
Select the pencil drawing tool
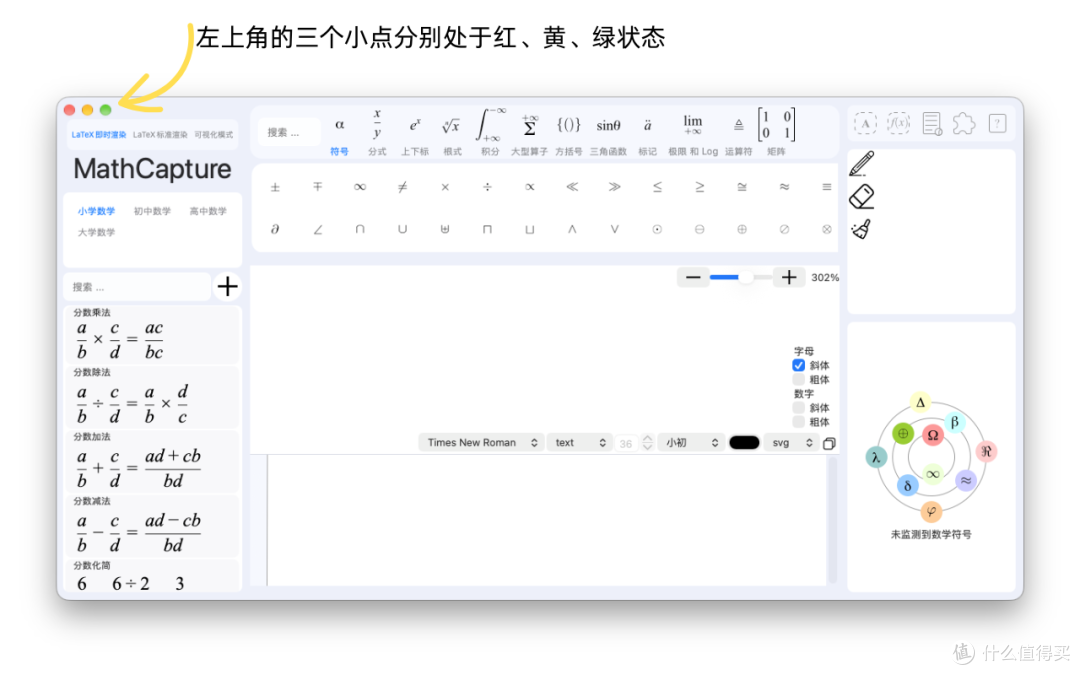[862, 164]
